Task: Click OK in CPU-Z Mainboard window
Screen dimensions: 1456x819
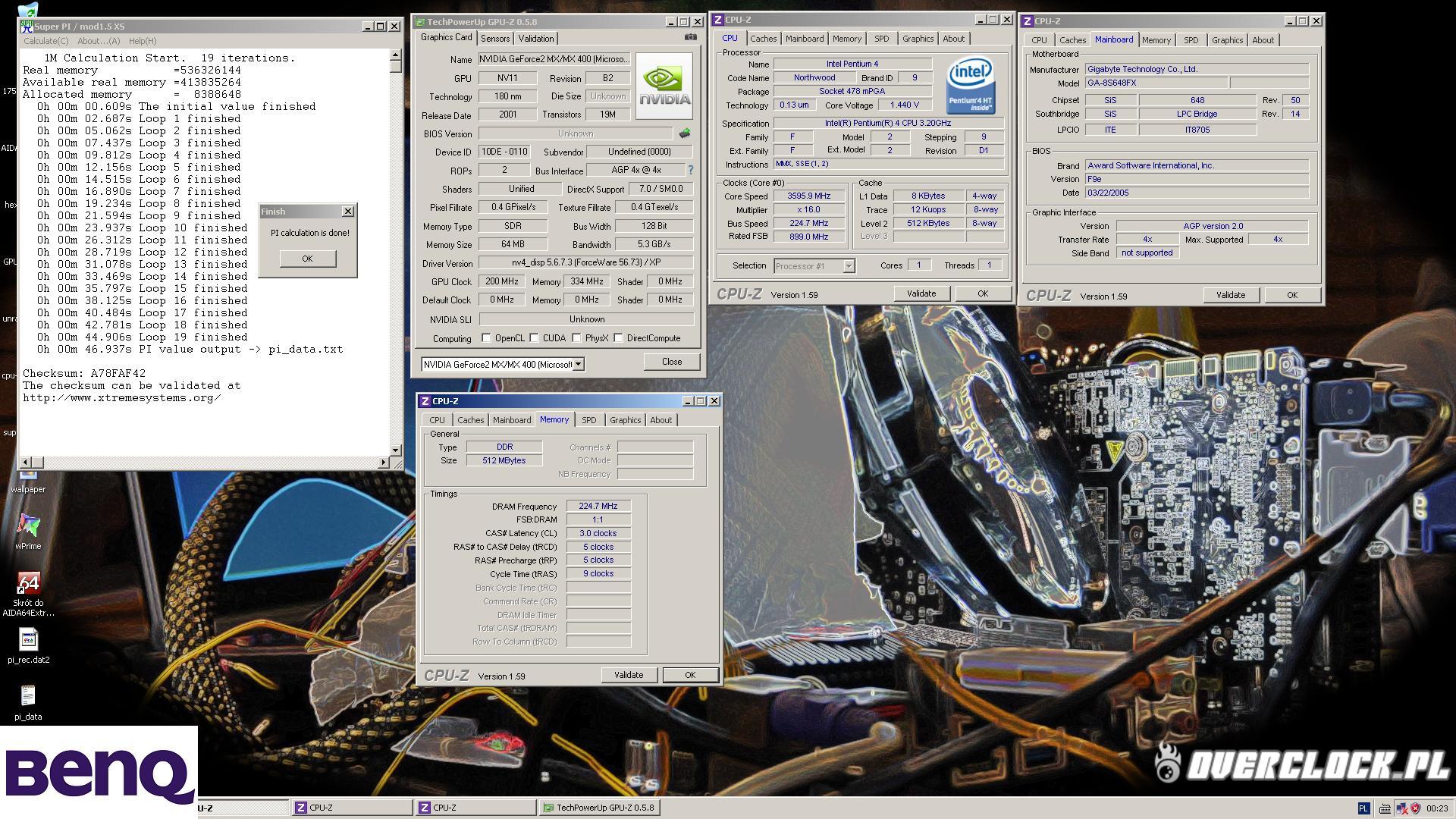Action: pyautogui.click(x=1292, y=295)
